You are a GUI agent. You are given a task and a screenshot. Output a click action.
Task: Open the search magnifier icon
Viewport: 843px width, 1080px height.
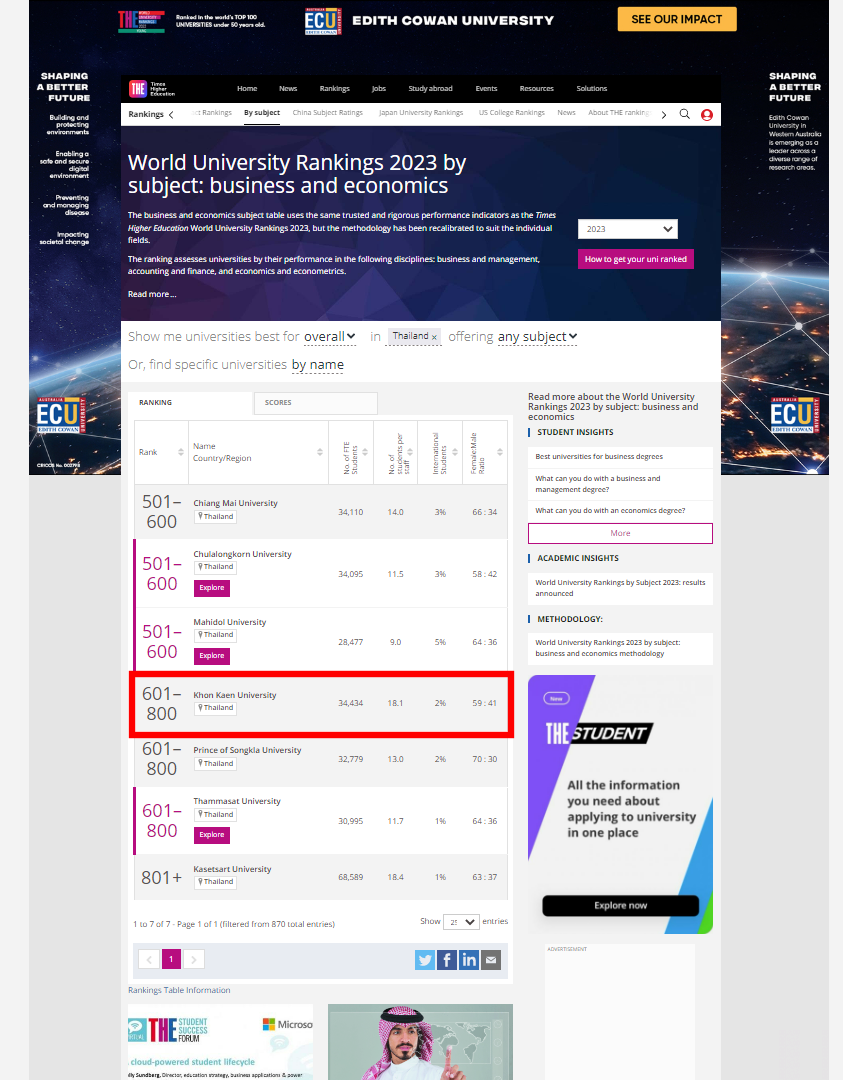[685, 114]
